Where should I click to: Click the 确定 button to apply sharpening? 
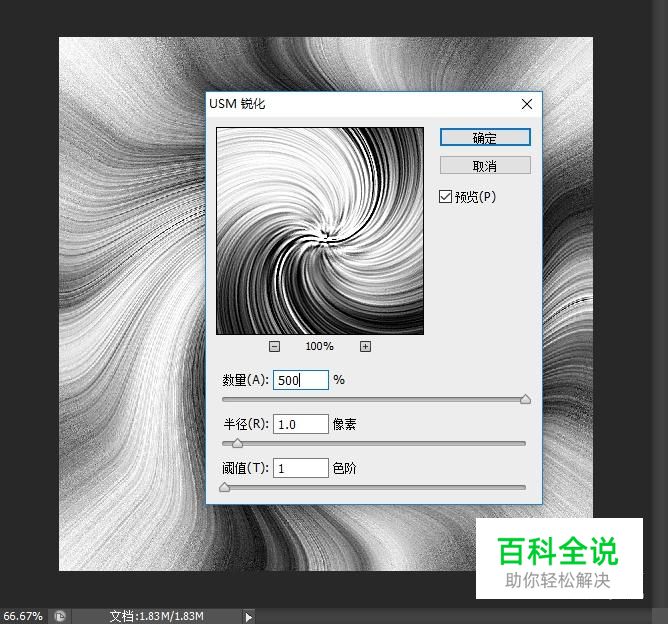(x=485, y=138)
